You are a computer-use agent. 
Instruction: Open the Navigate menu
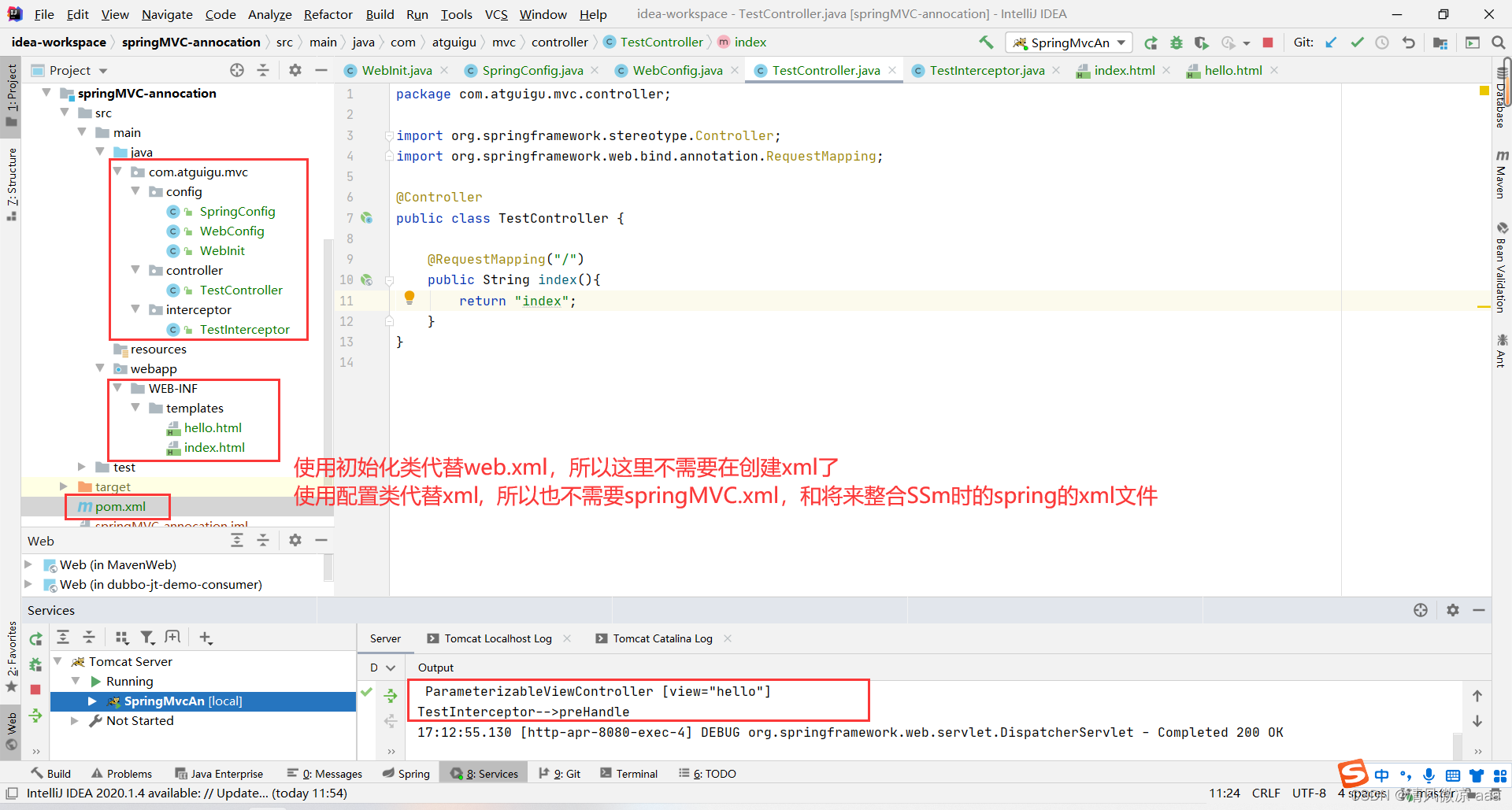167,14
